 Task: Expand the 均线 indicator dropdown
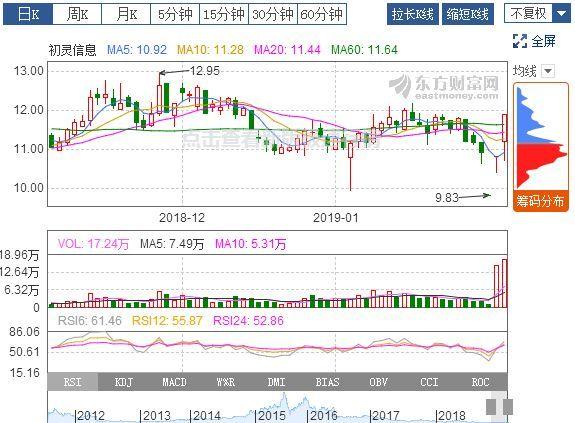pyautogui.click(x=548, y=70)
